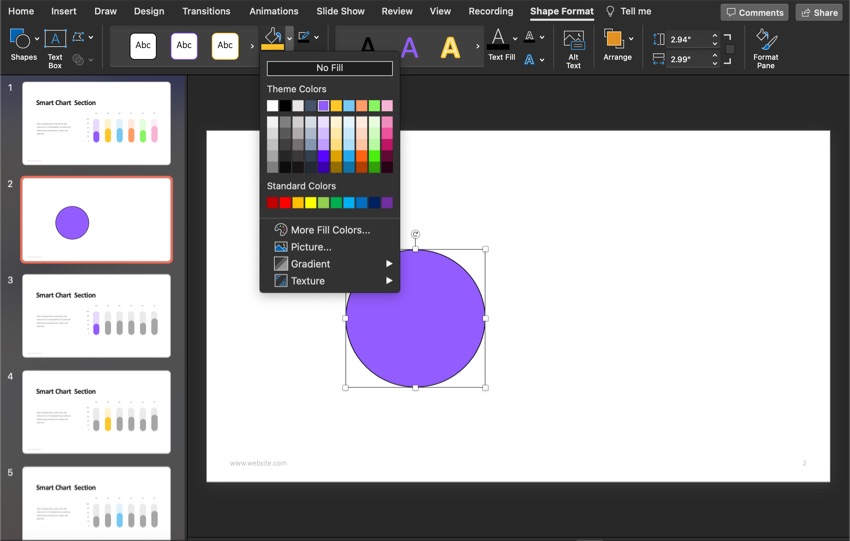The width and height of the screenshot is (850, 541).
Task: Switch to the Transitions tab
Action: 206,11
